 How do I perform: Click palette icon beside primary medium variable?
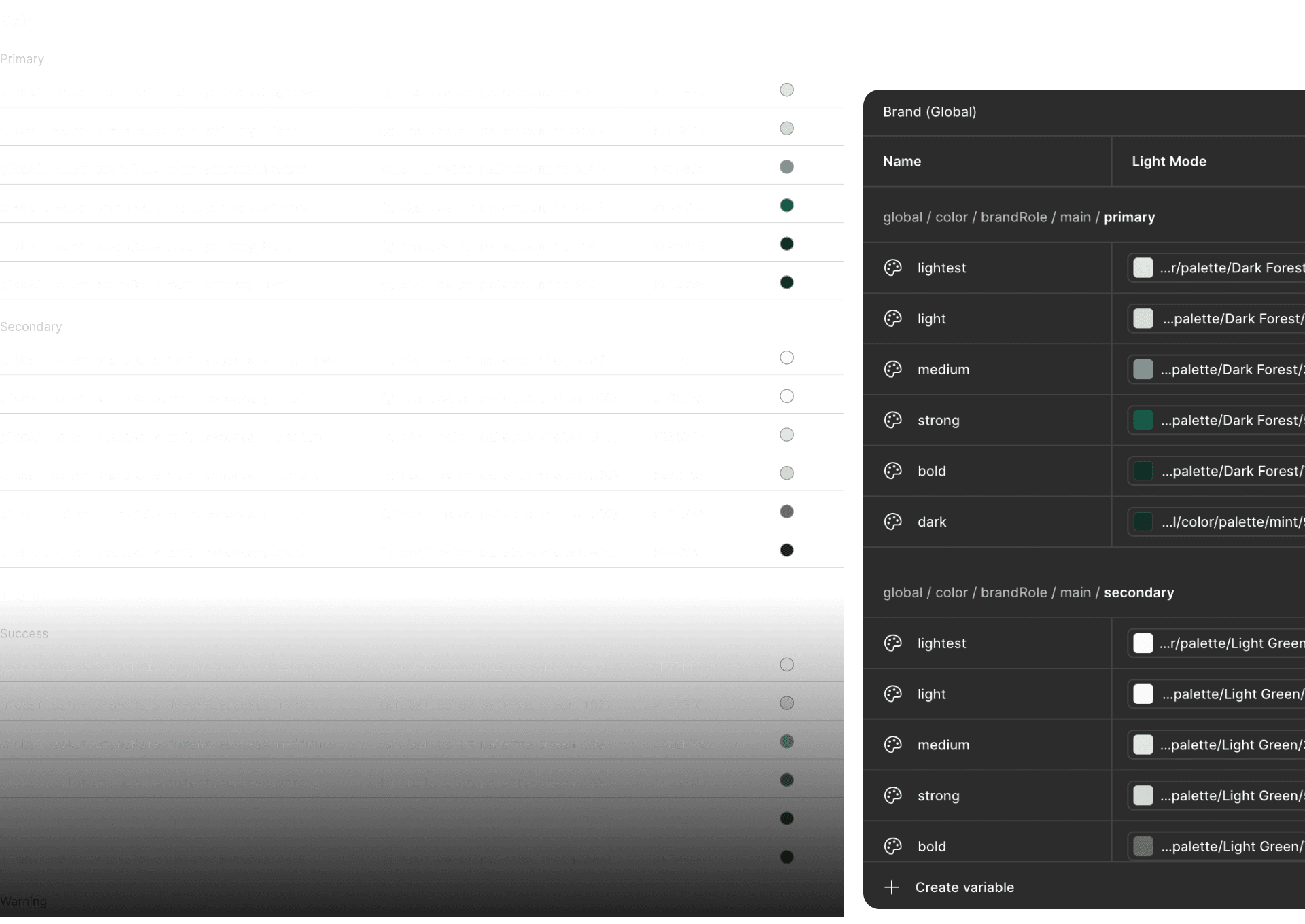click(892, 369)
